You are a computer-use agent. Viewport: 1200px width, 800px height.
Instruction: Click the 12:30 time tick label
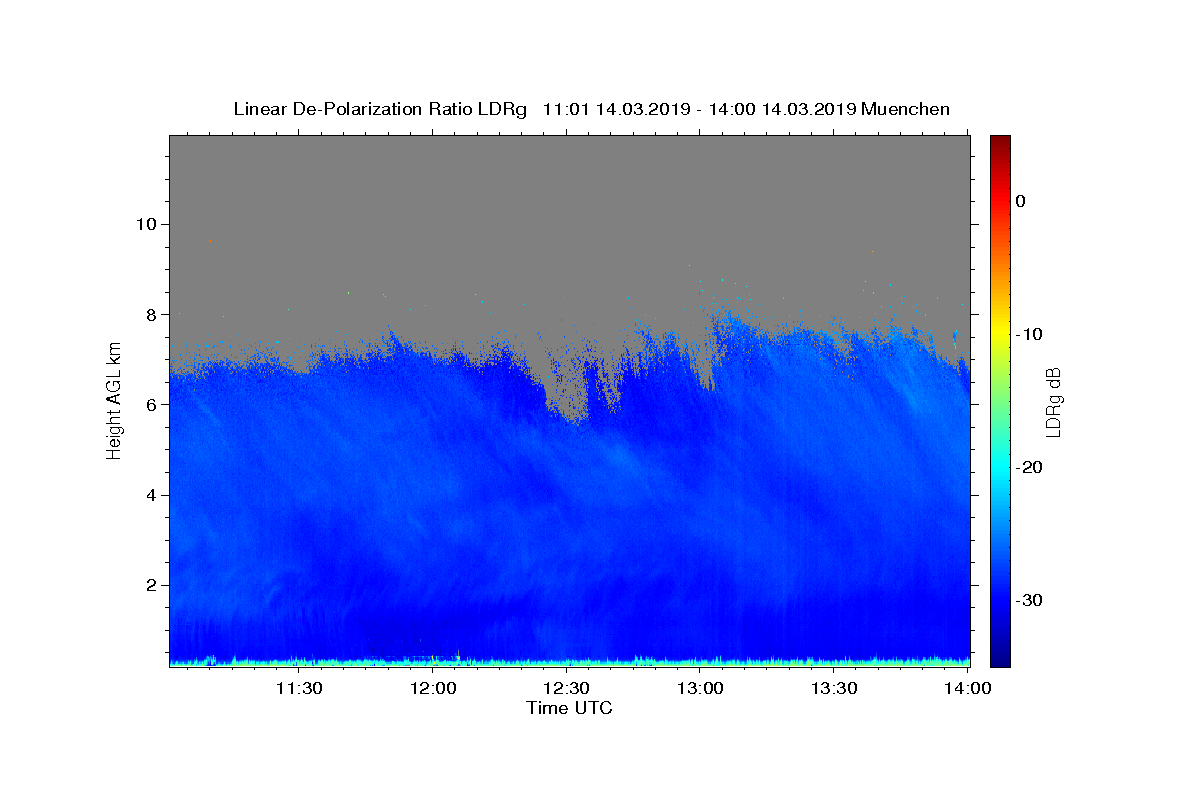tap(568, 688)
